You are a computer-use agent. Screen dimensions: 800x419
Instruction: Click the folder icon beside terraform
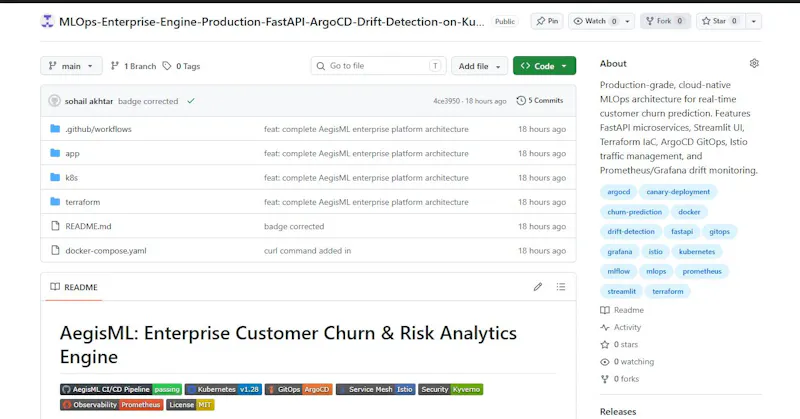click(x=55, y=202)
